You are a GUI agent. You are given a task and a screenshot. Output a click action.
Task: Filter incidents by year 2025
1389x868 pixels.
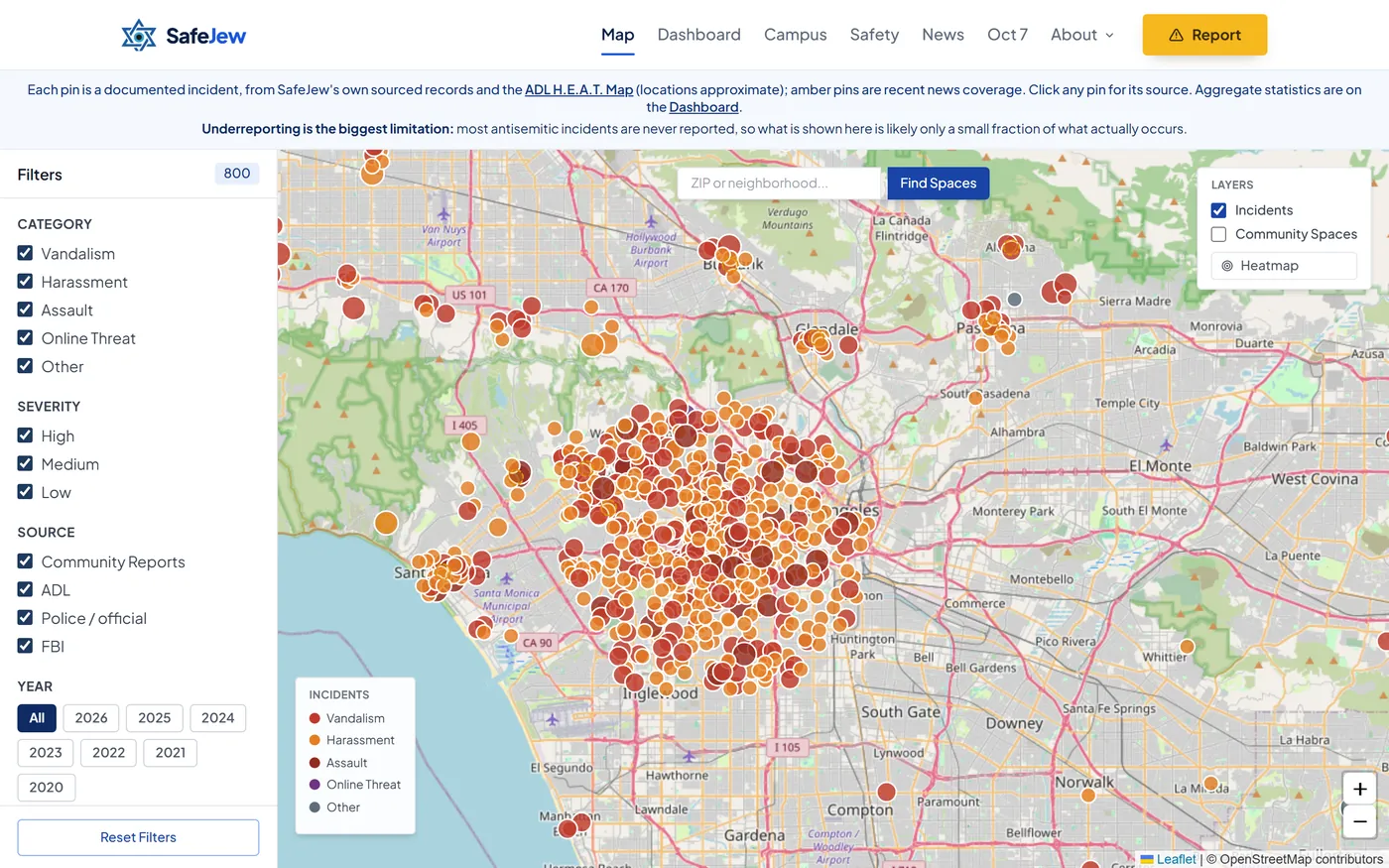coord(154,718)
